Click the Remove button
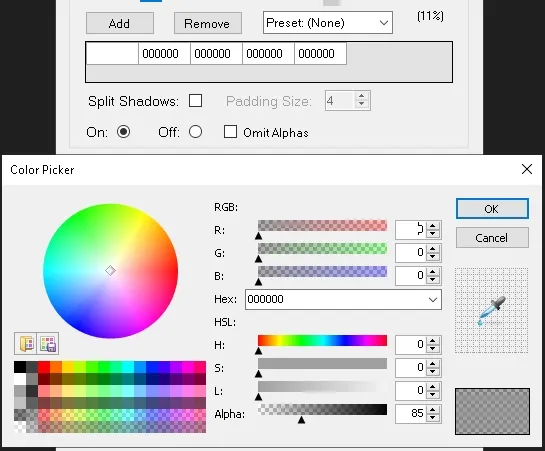Viewport: 545px width, 451px height. pos(208,23)
